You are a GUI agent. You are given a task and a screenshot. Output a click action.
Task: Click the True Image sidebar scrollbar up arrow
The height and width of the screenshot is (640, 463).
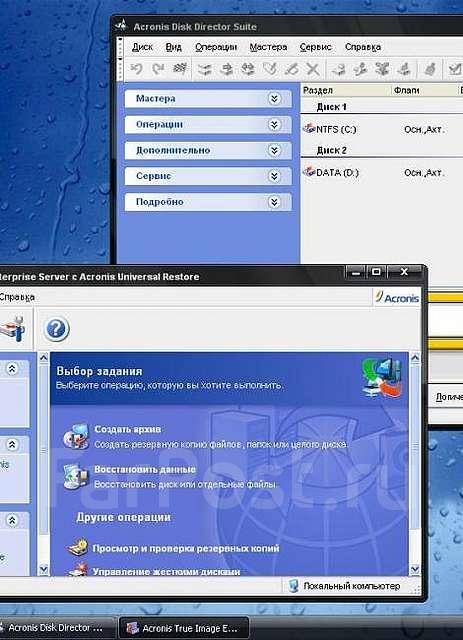(x=44, y=358)
